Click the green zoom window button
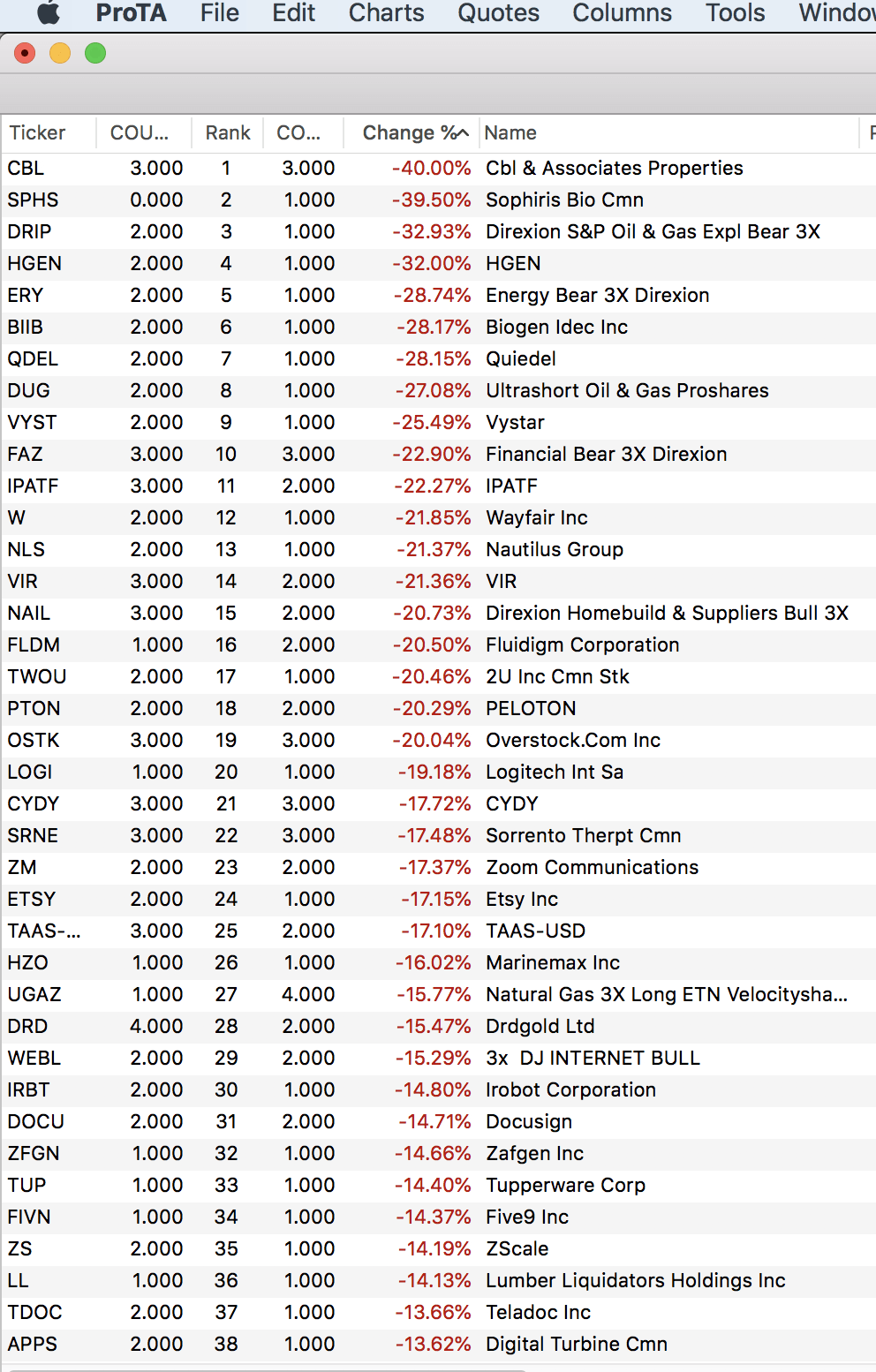876x1372 pixels. (95, 54)
